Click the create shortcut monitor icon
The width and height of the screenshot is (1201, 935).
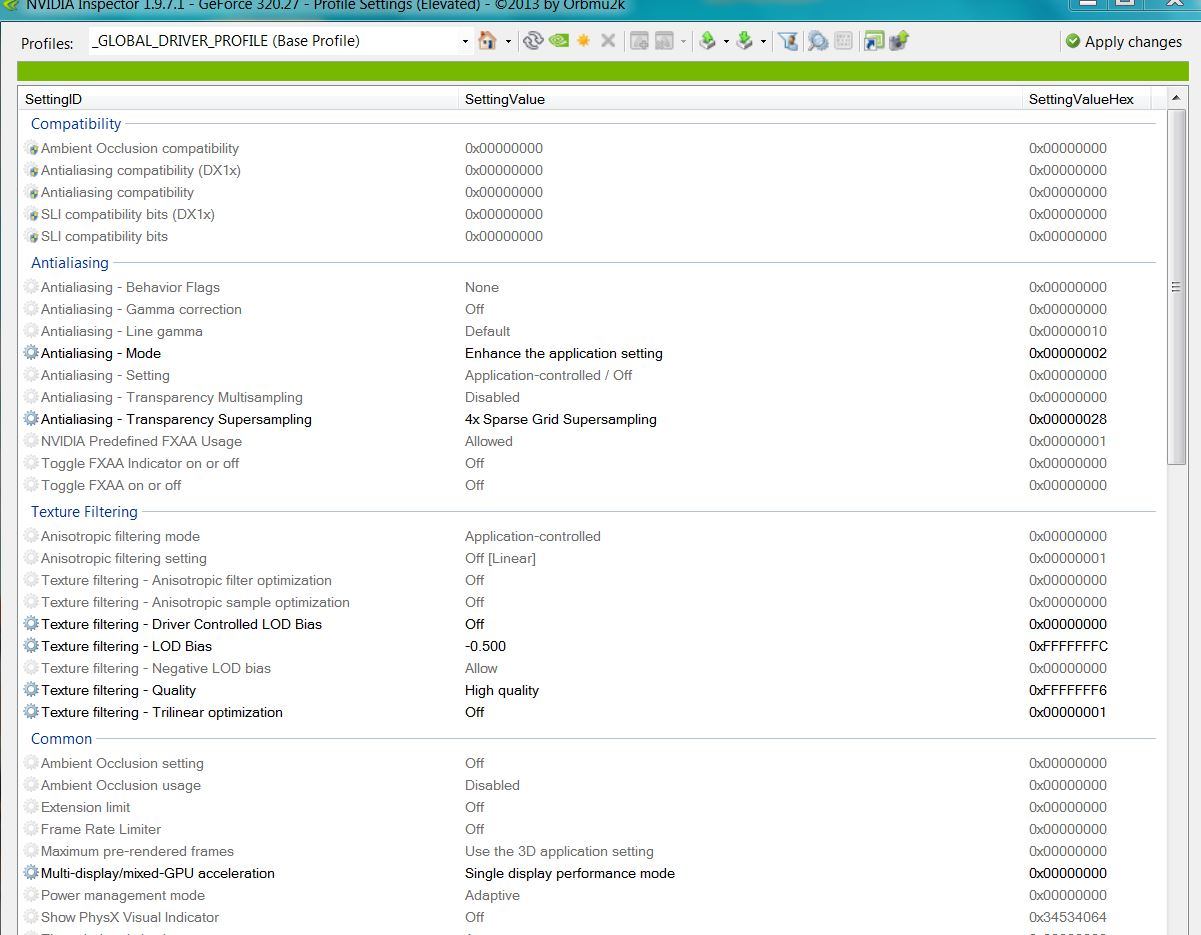[873, 41]
